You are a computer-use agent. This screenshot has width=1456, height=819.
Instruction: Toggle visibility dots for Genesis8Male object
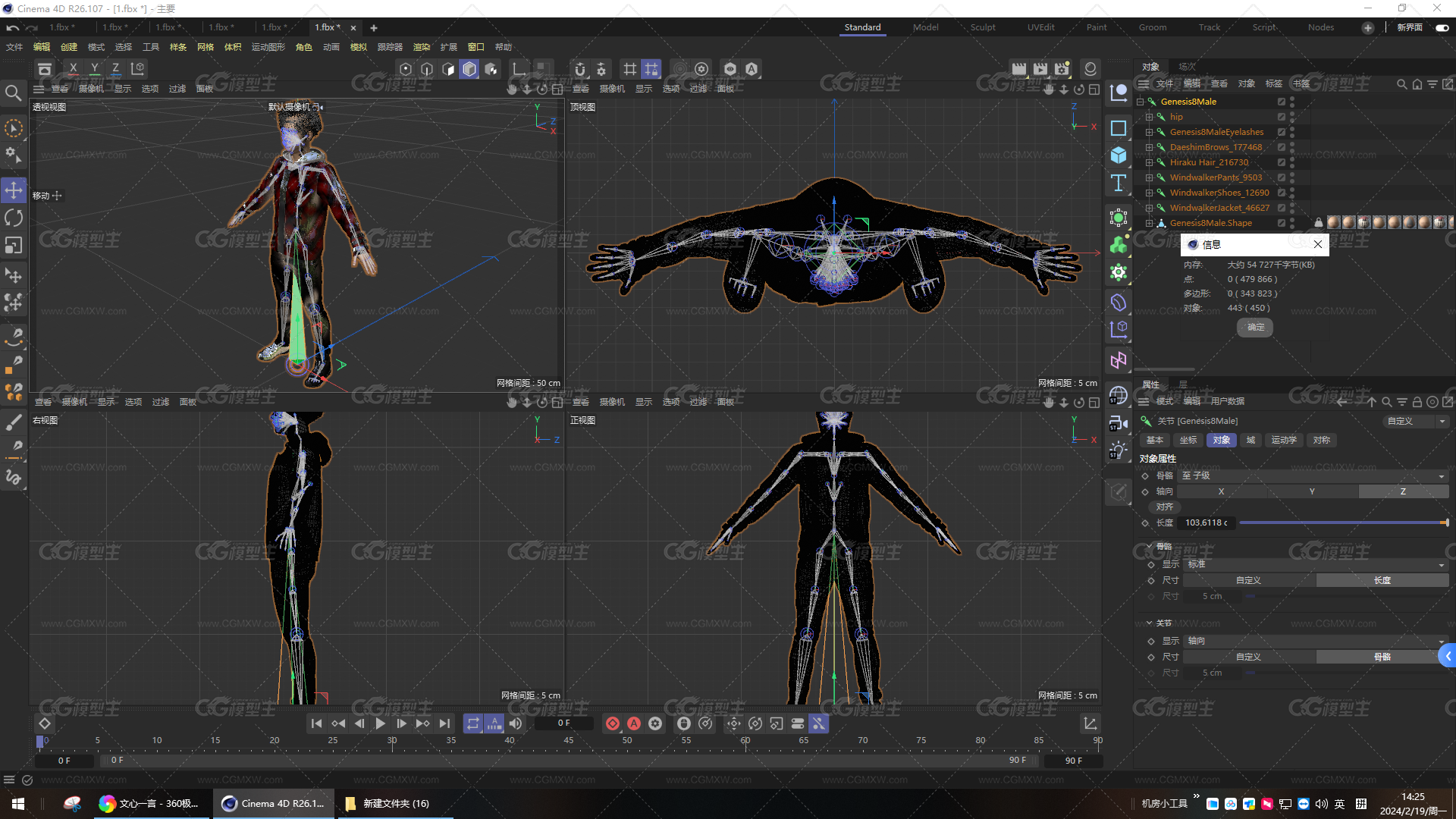pyautogui.click(x=1292, y=102)
